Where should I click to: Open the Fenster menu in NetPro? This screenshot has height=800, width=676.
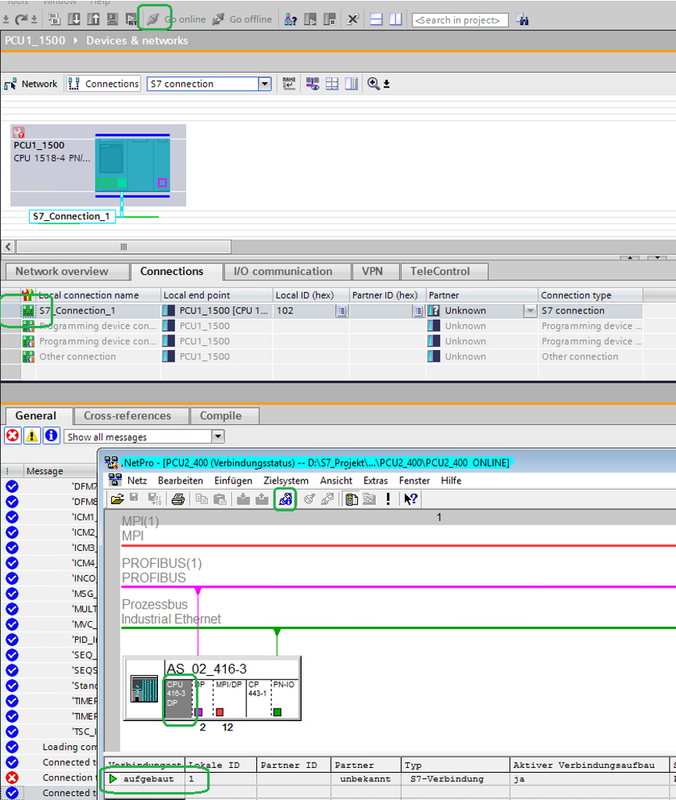pyautogui.click(x=414, y=481)
